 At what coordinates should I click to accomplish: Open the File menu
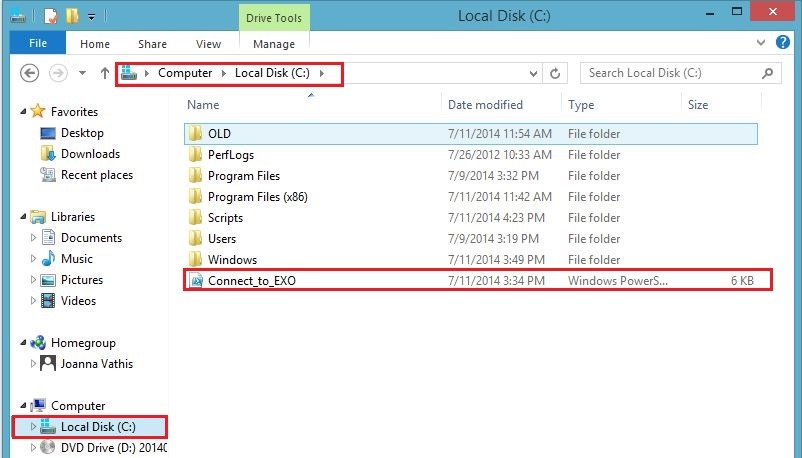[x=38, y=44]
